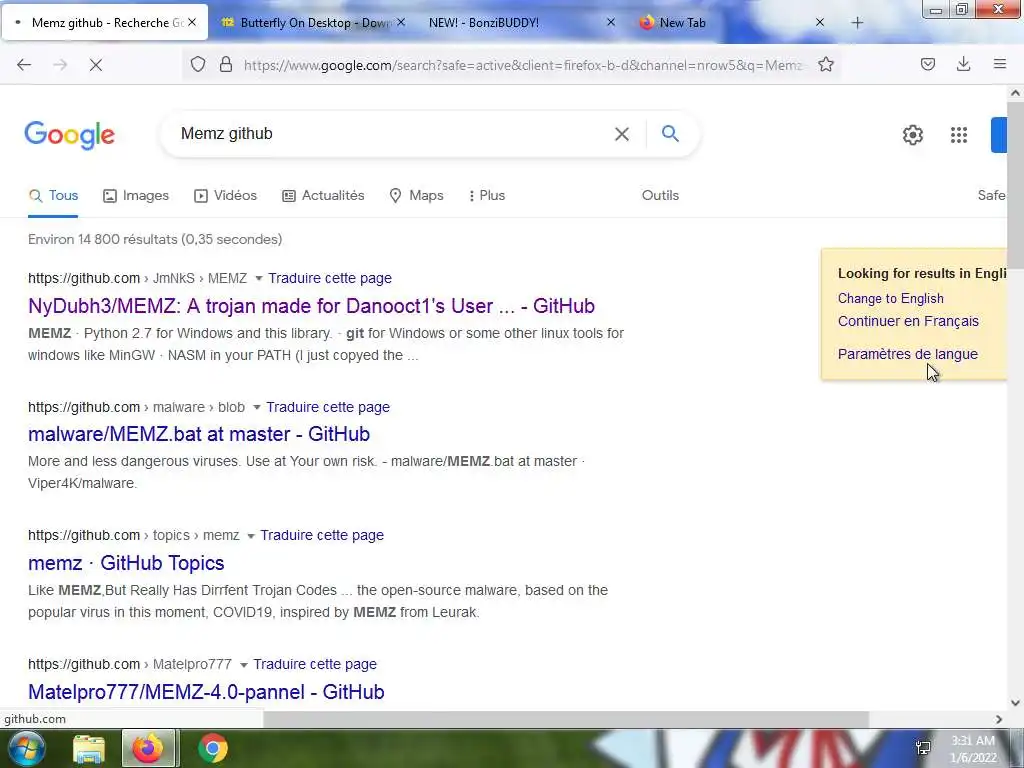
Task: Open memz · GitHub Topics result
Action: 126,563
